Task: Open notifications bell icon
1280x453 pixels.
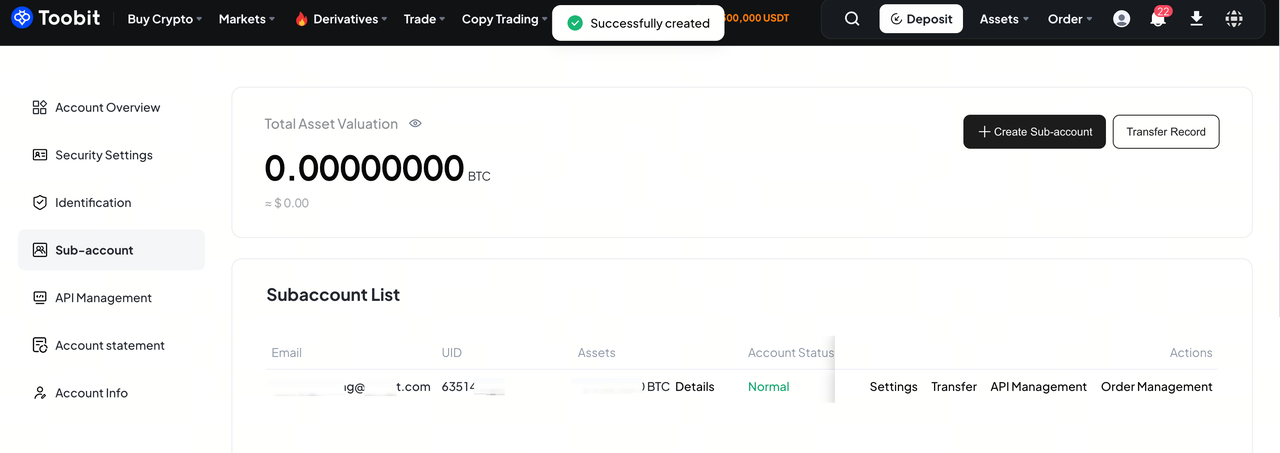Action: coord(1158,19)
